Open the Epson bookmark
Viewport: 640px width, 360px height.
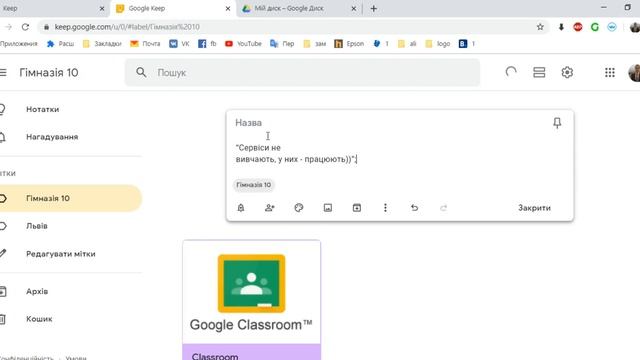click(349, 44)
